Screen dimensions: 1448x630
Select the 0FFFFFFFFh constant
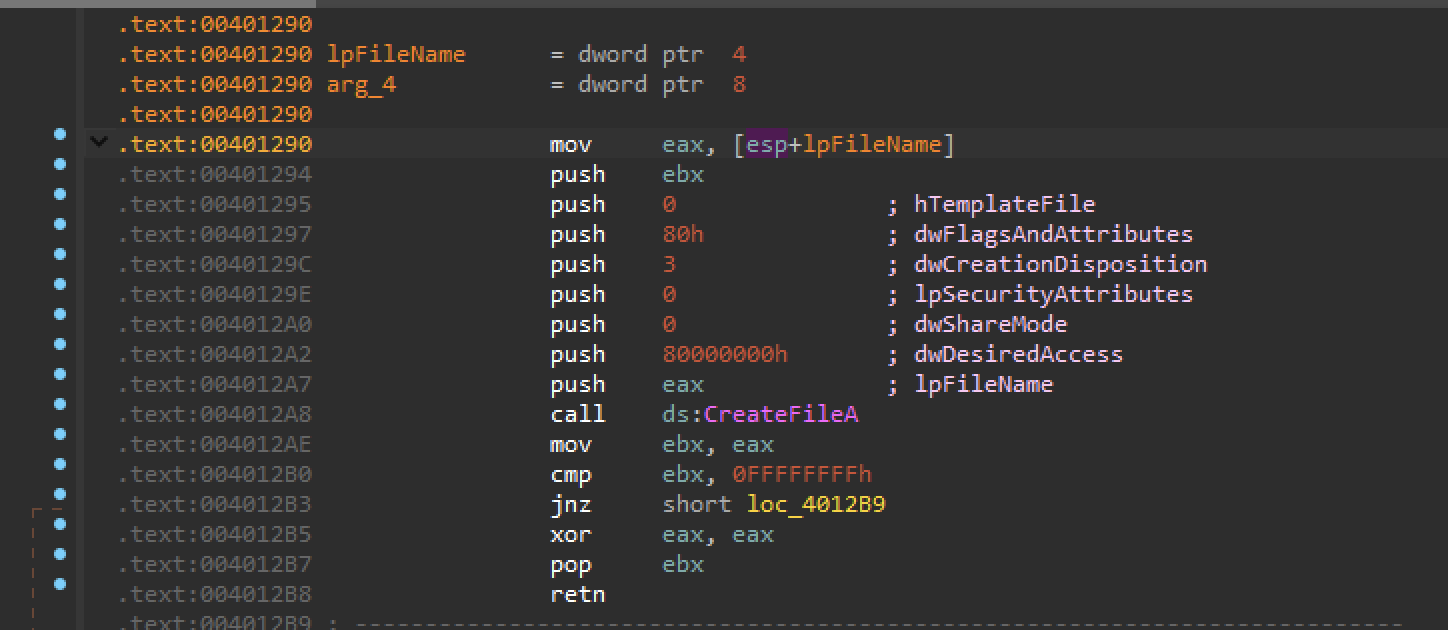[x=802, y=474]
